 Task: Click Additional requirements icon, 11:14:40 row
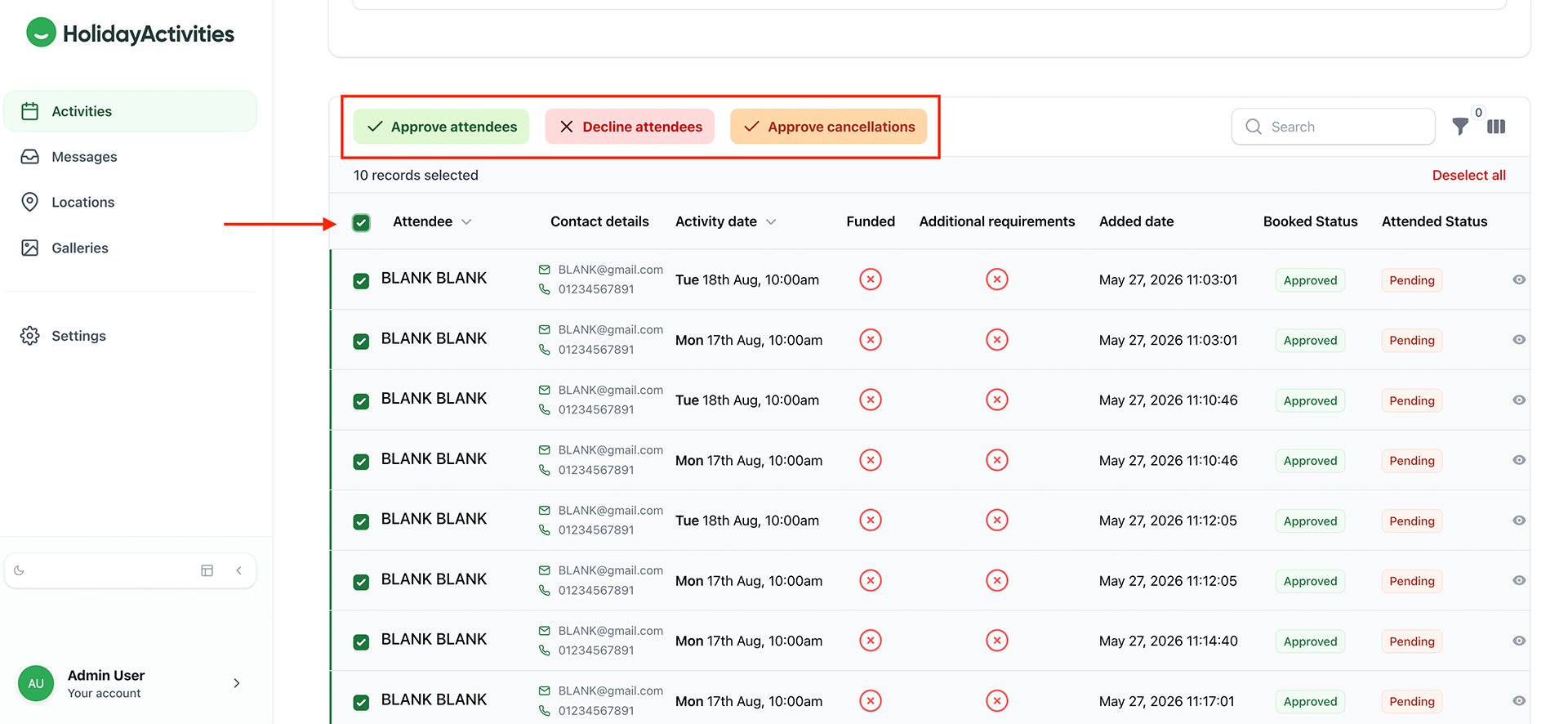[997, 641]
